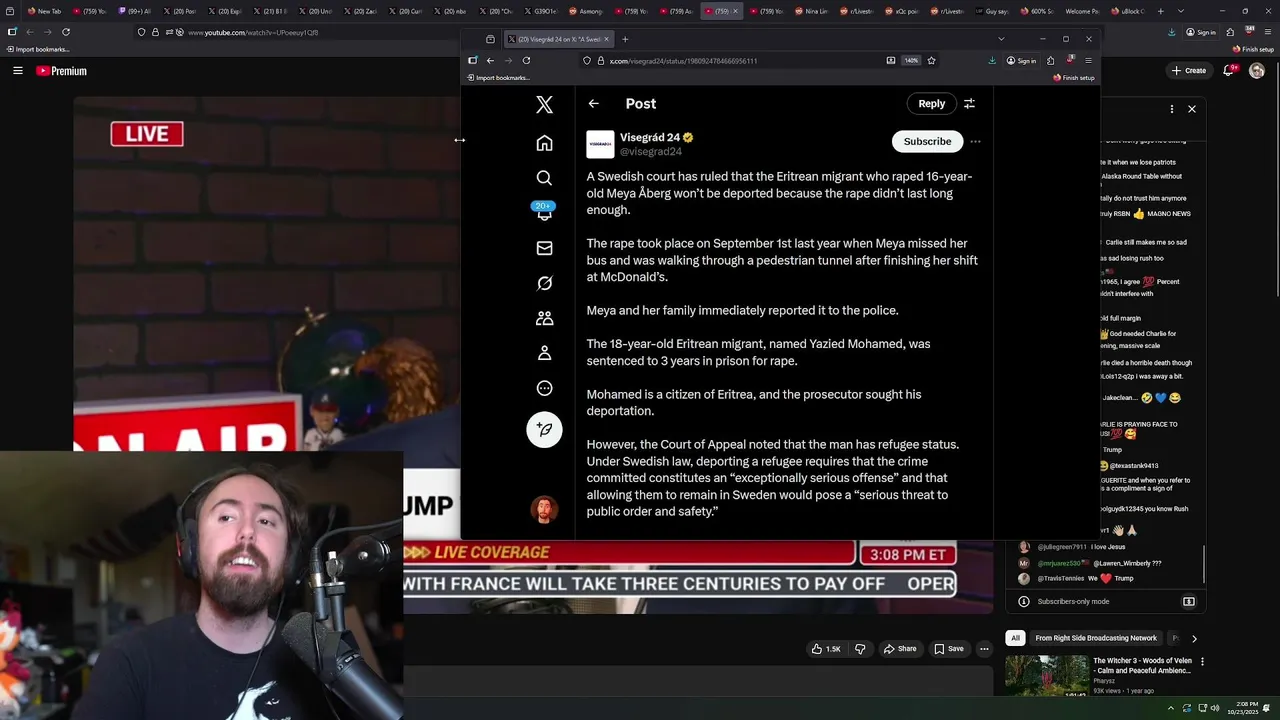Select the All filter chip
Image resolution: width=1280 pixels, height=720 pixels.
(1015, 638)
